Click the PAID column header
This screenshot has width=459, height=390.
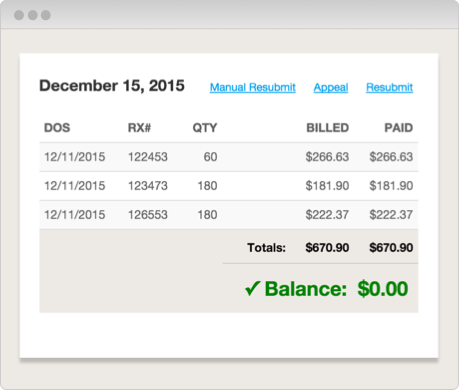399,128
